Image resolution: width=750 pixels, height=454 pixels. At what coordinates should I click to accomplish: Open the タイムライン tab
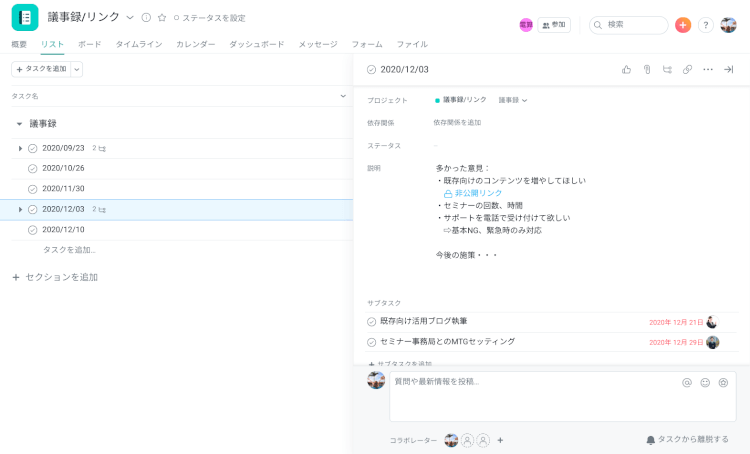[x=138, y=44]
